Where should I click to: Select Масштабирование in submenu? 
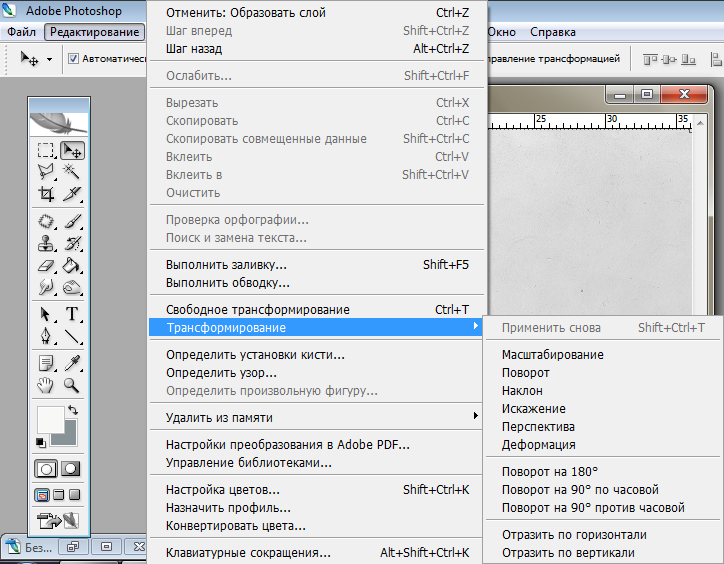click(x=603, y=354)
